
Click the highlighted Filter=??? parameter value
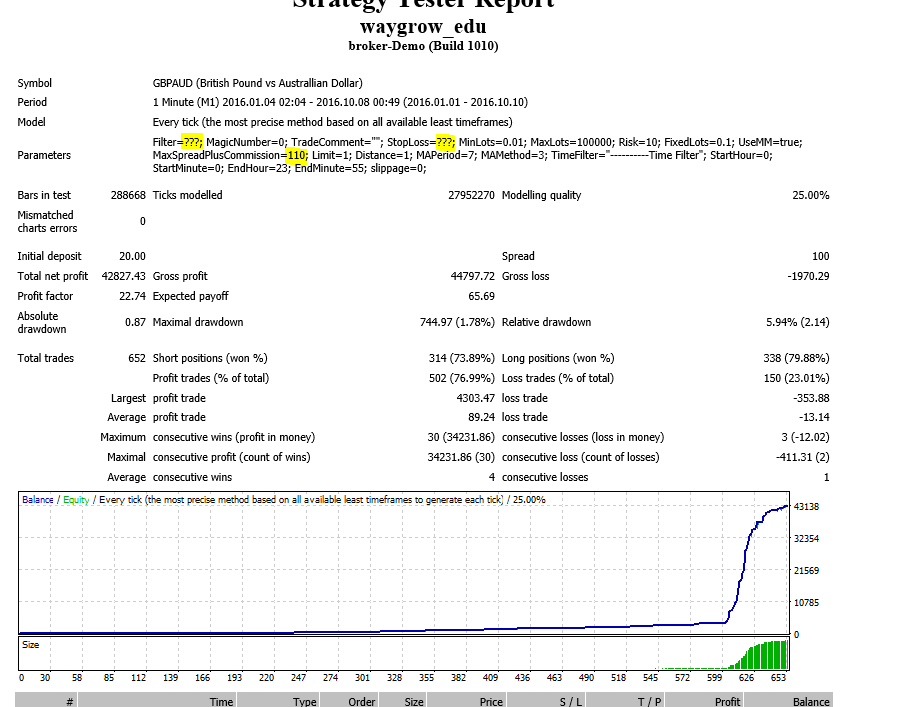click(x=192, y=143)
